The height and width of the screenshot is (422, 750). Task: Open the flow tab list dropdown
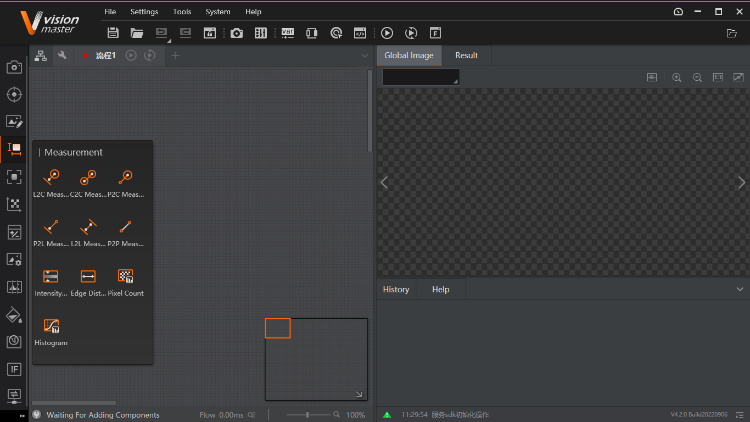coord(365,55)
